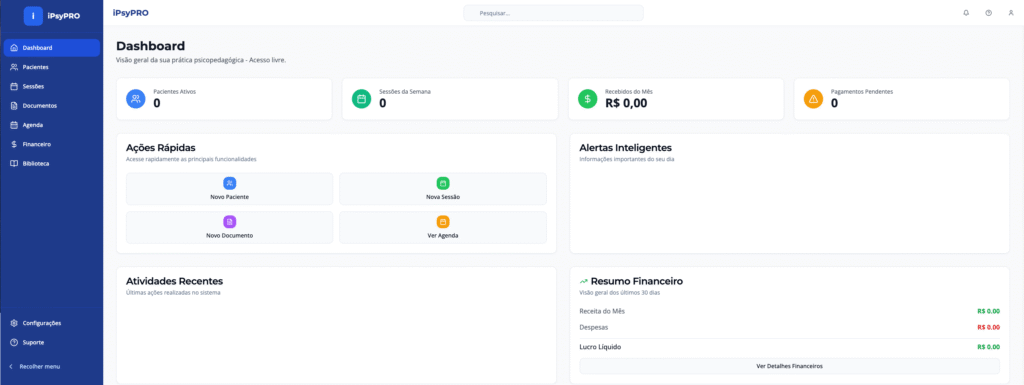1024x385 pixels.
Task: Select Agenda in the sidebar
Action: pos(52,125)
